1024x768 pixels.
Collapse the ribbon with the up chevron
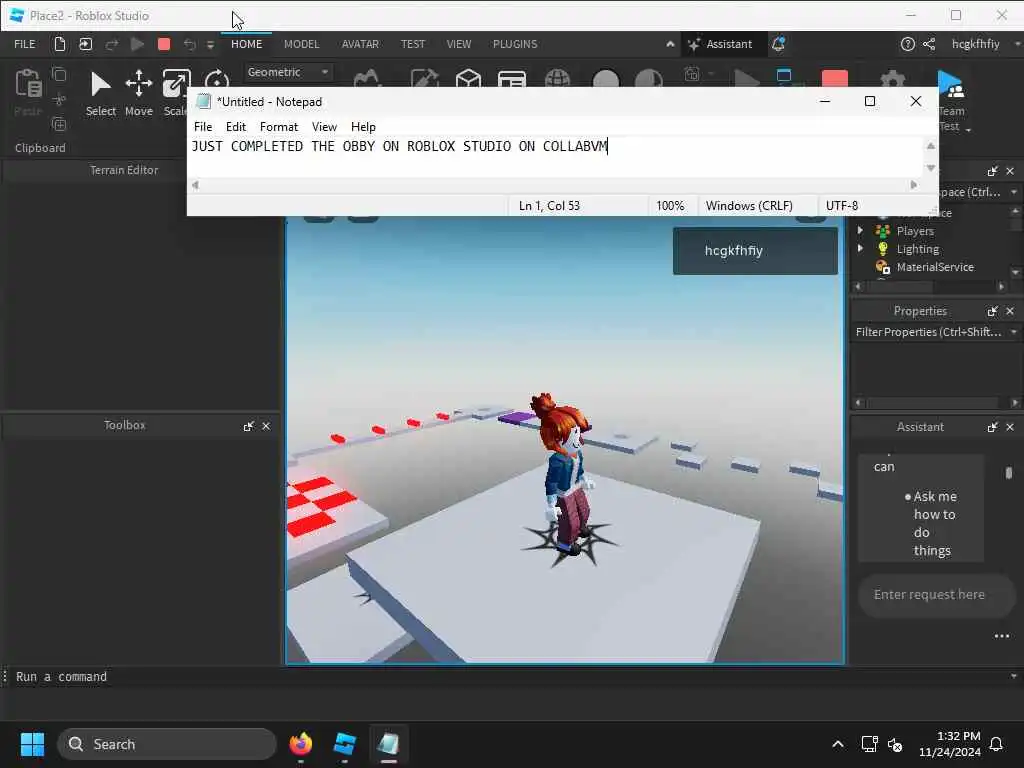pyautogui.click(x=670, y=44)
